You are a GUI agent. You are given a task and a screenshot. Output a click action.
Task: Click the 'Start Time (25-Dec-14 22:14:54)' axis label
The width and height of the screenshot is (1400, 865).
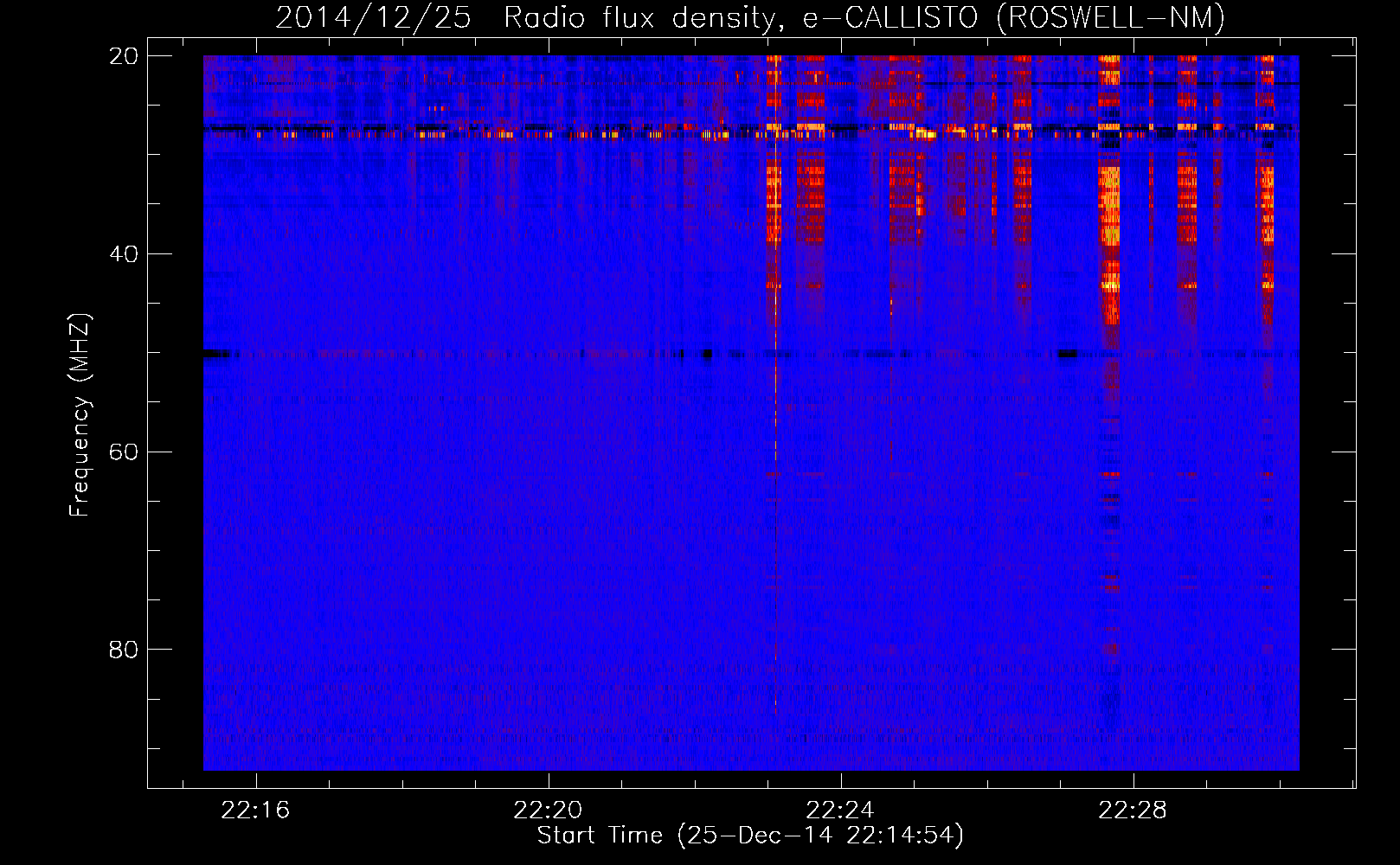(x=750, y=836)
